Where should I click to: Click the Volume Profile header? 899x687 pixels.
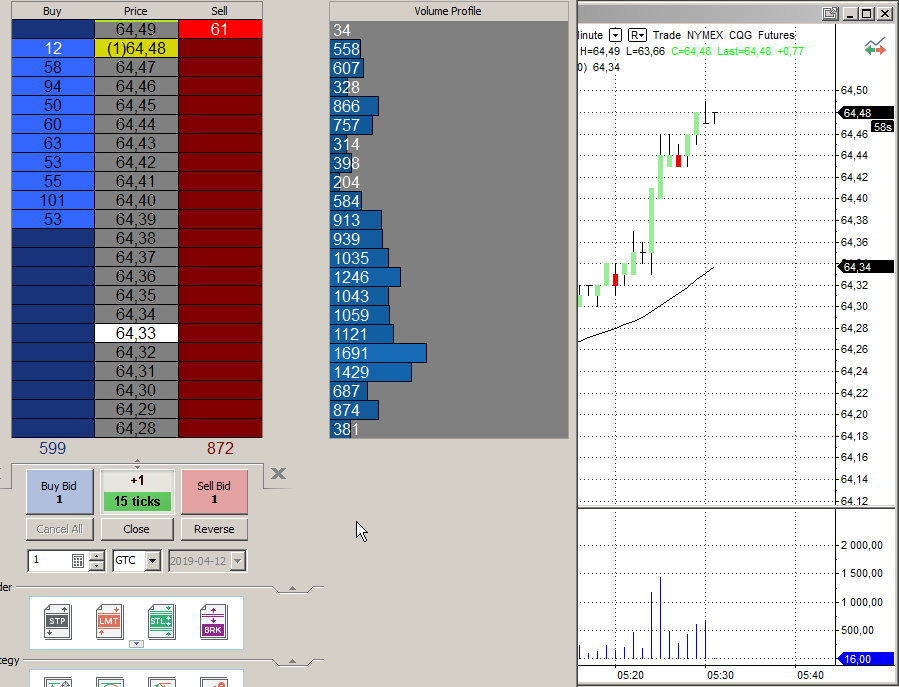pos(448,11)
